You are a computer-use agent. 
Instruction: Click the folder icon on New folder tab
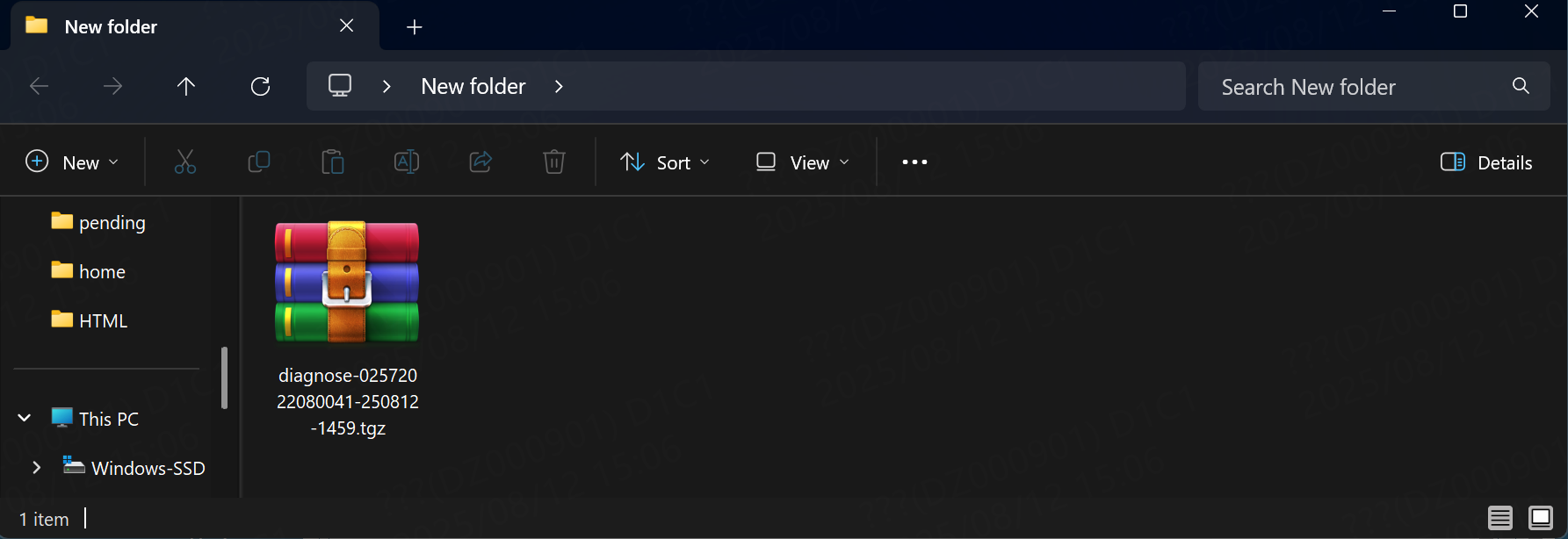[x=37, y=25]
